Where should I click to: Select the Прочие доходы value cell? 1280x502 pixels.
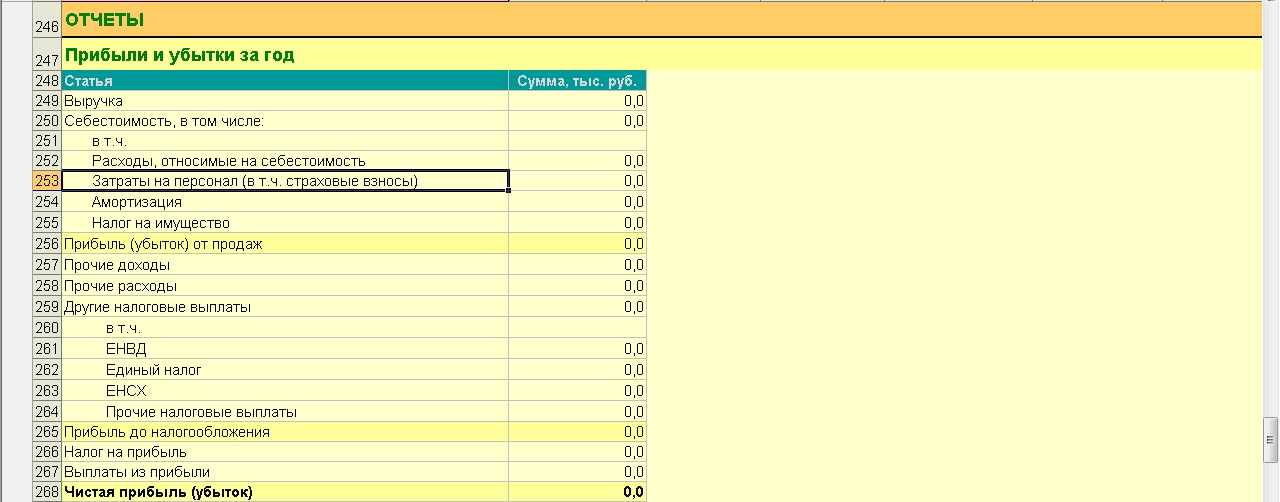click(x=577, y=265)
